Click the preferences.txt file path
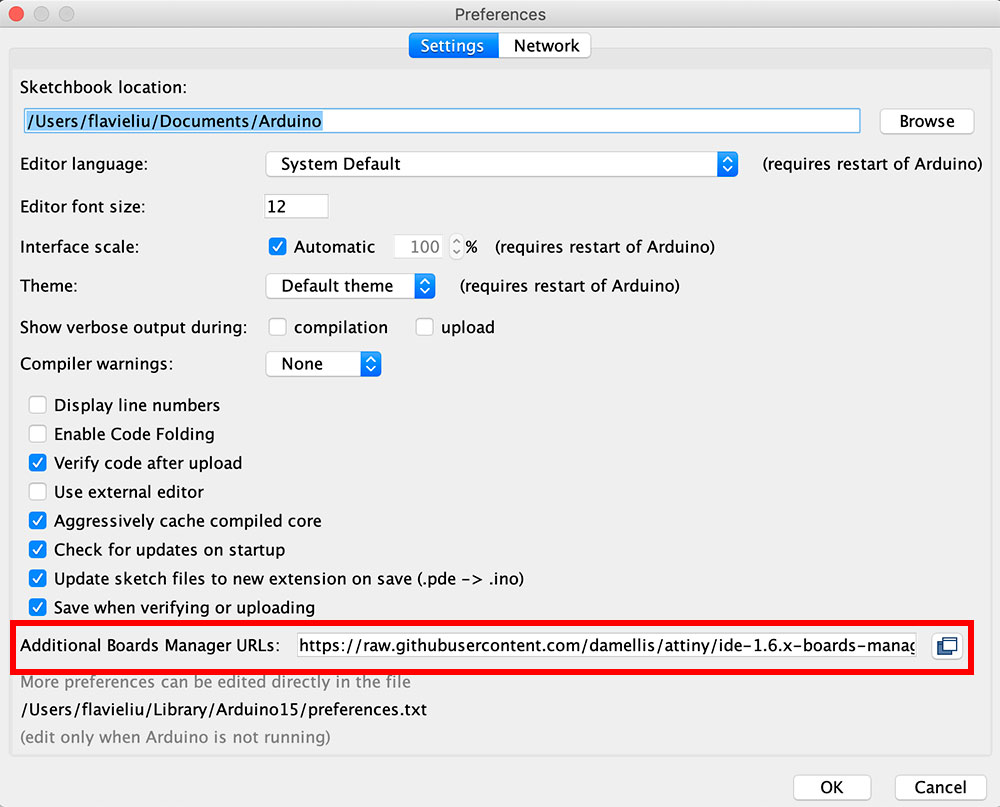Image resolution: width=1000 pixels, height=807 pixels. pos(224,709)
